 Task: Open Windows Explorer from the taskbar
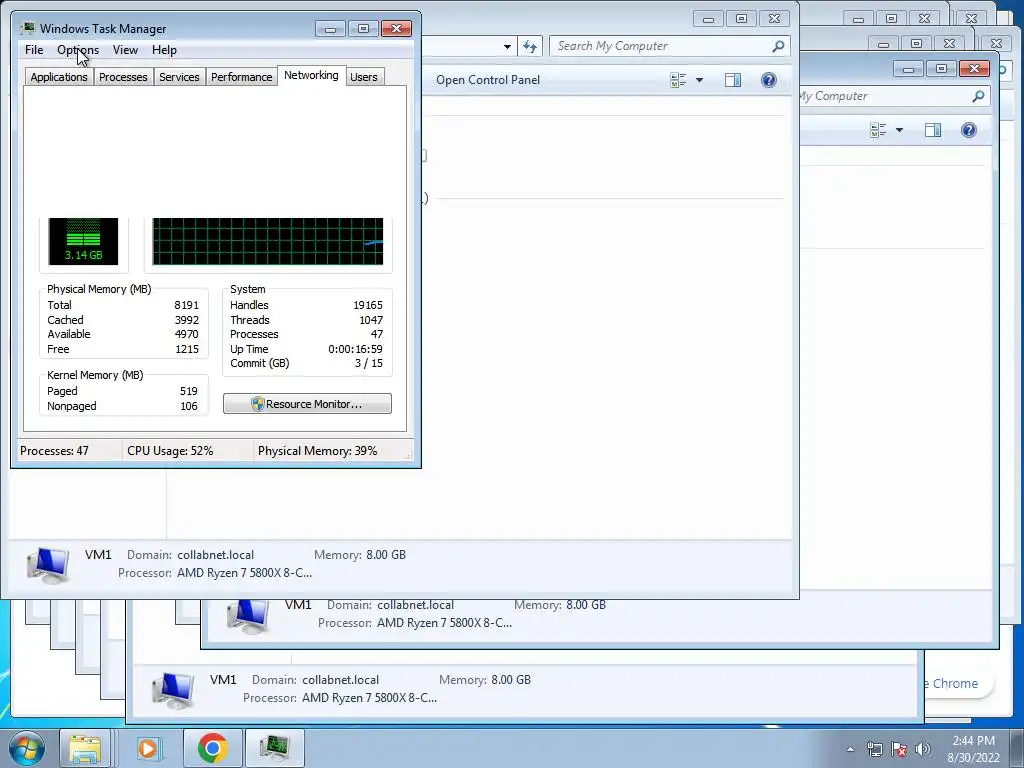[x=85, y=748]
